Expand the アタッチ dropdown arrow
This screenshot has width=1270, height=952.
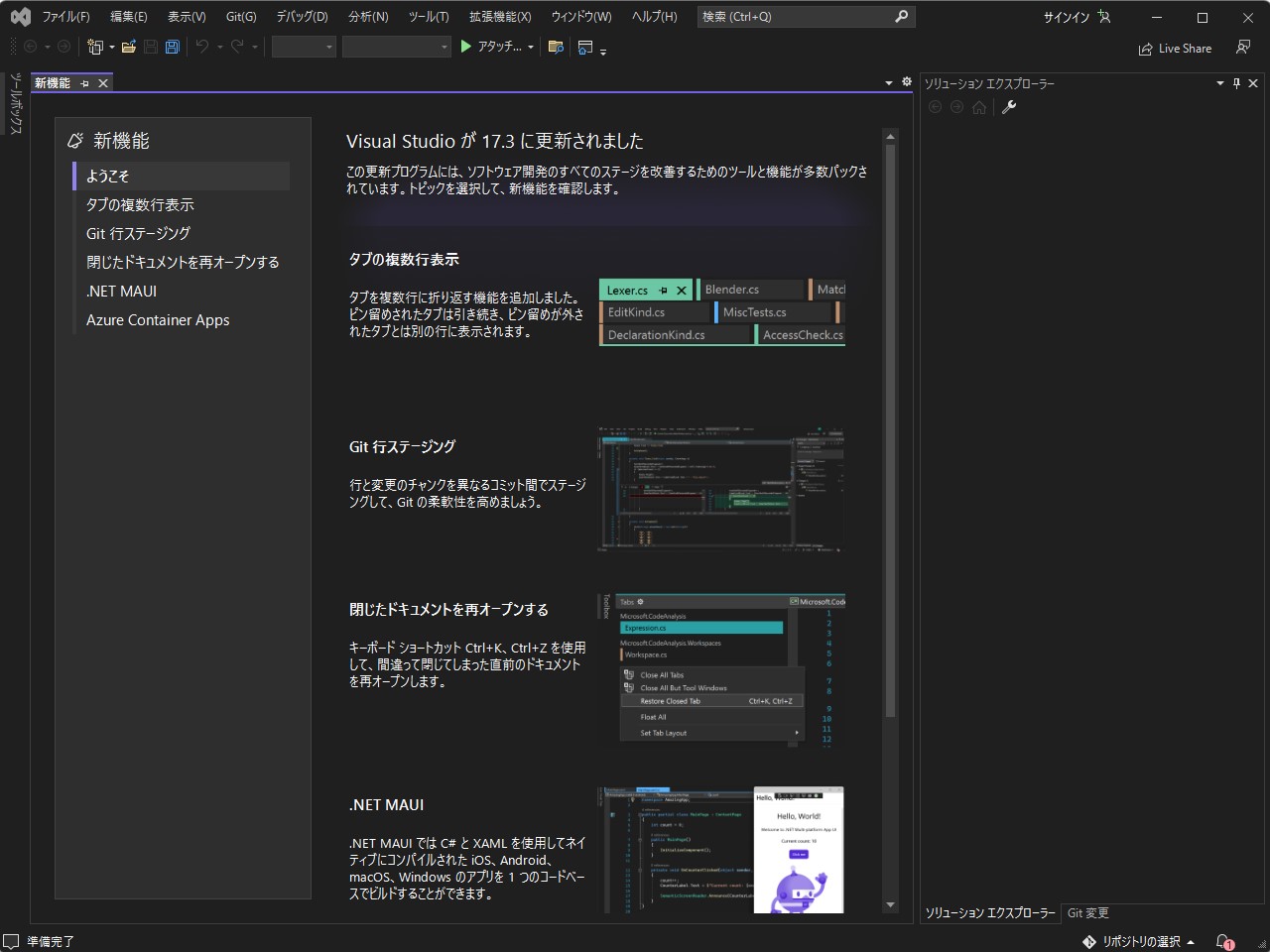click(x=531, y=47)
